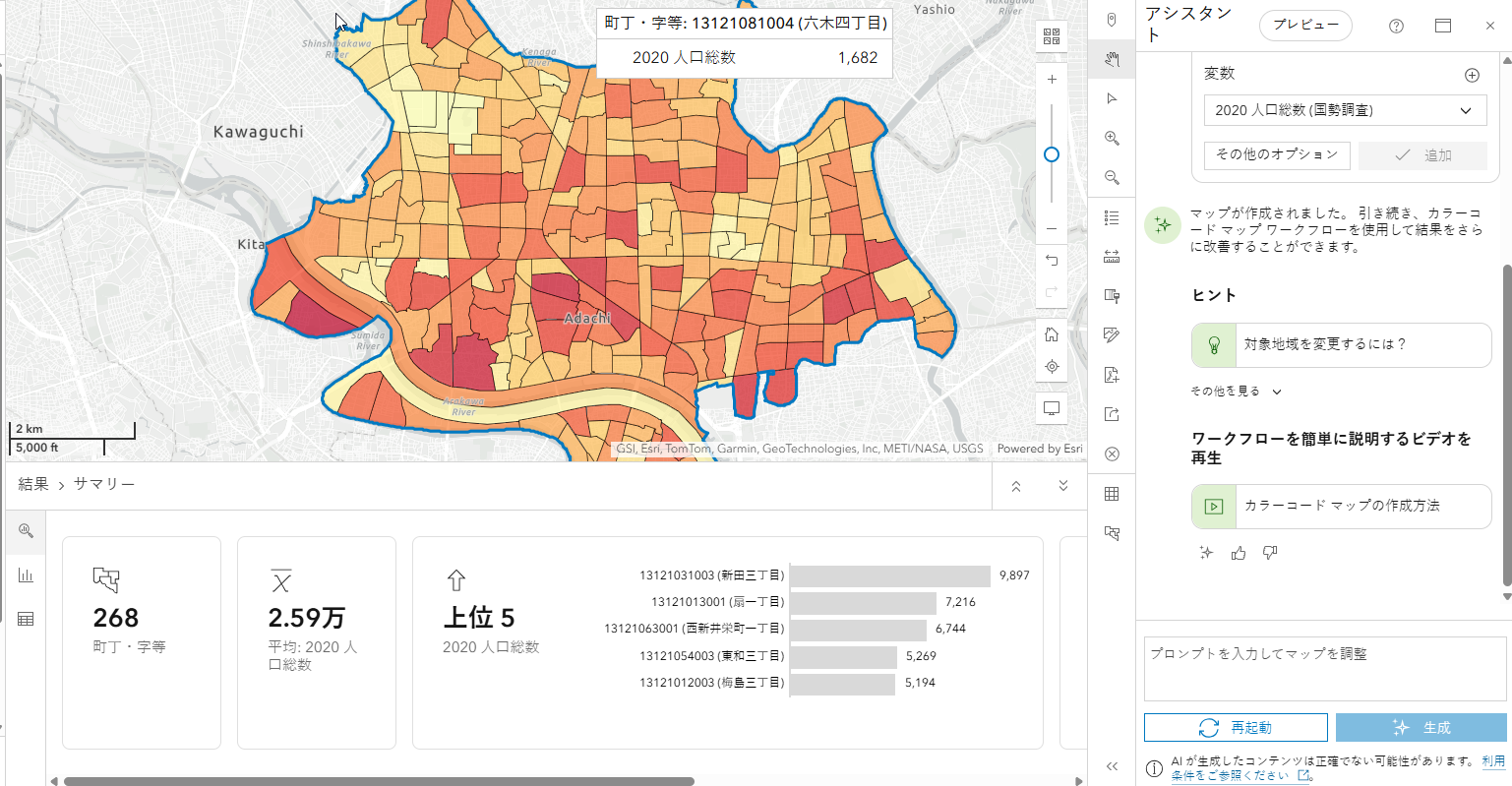This screenshot has height=786, width=1512.
Task: Click the Adachi label on the map
Action: (x=587, y=319)
